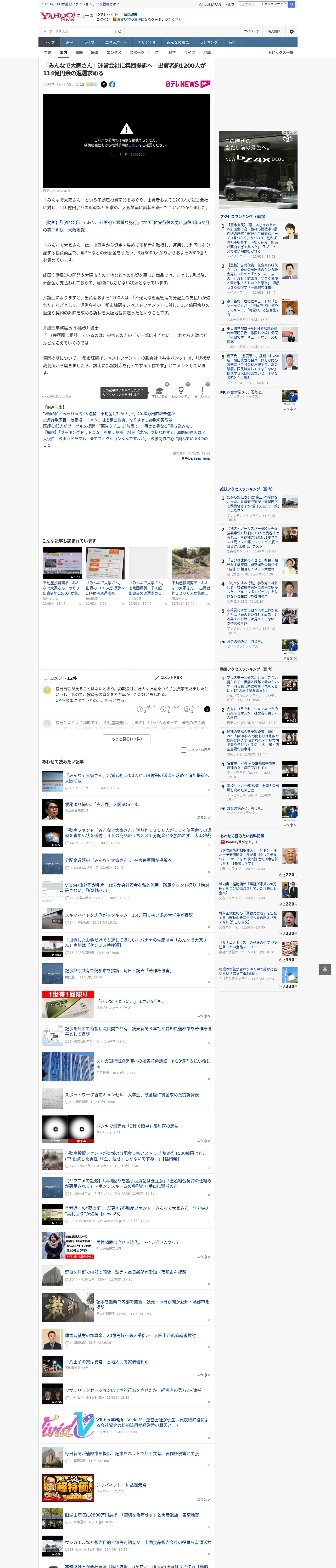Screen dimensions: 336x1568
Task: Open the ドンキで爆売れ eye clinic ad
Action: [x=137, y=1126]
